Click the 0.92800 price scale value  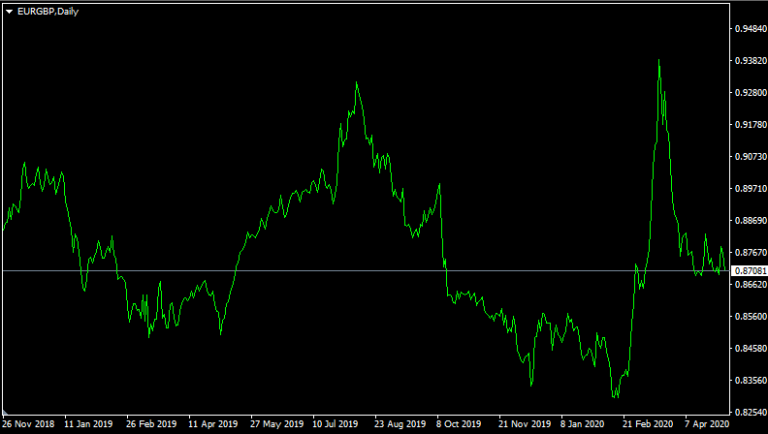tap(750, 93)
